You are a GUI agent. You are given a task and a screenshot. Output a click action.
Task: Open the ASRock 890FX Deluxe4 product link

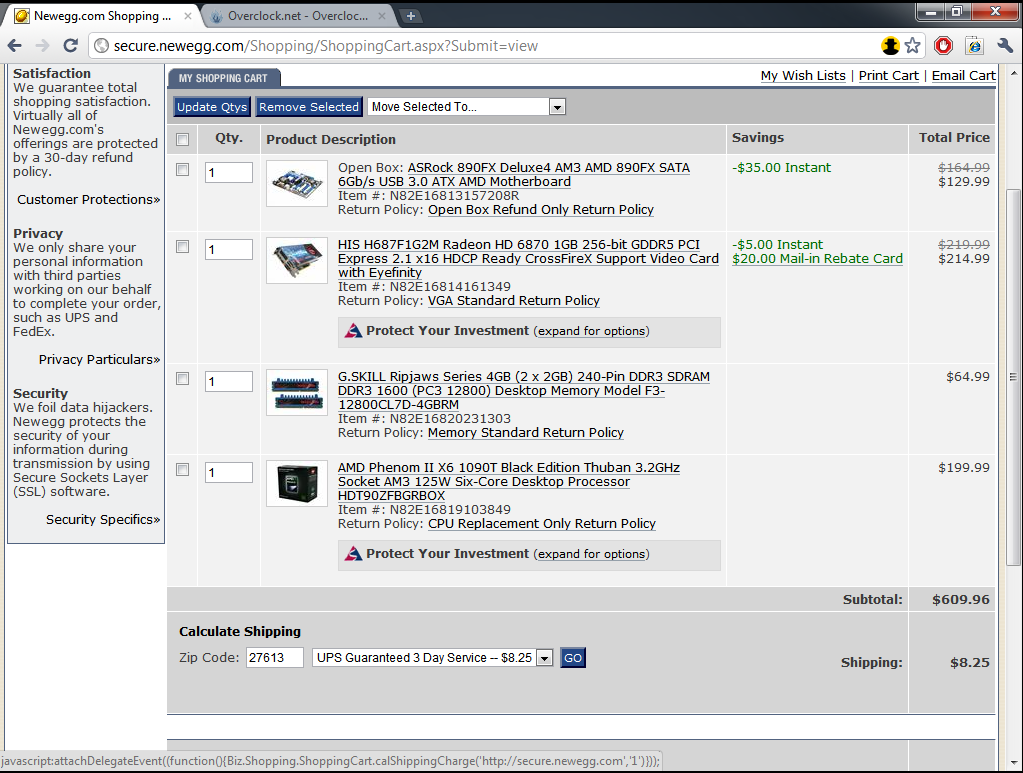514,175
